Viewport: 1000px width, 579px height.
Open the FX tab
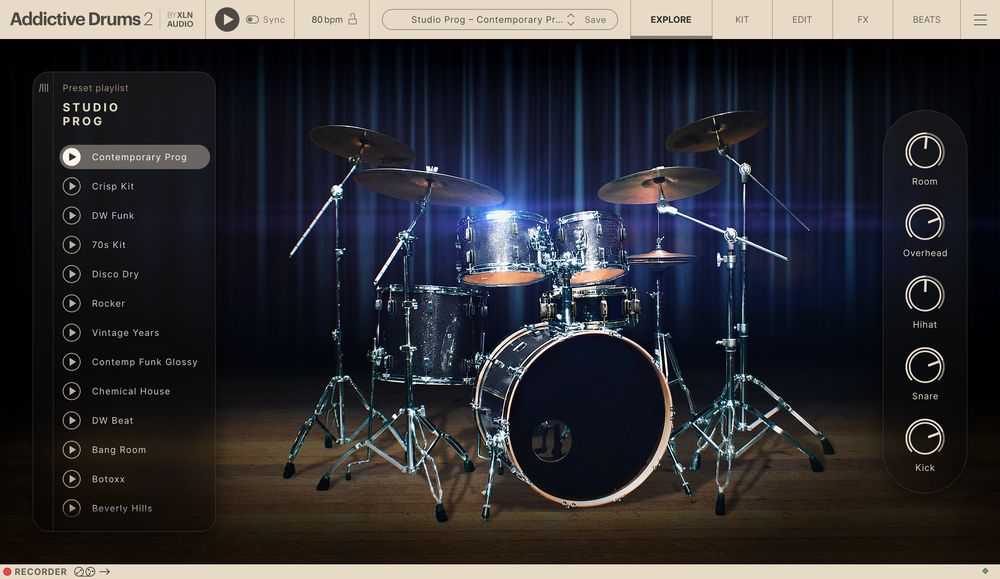[861, 19]
